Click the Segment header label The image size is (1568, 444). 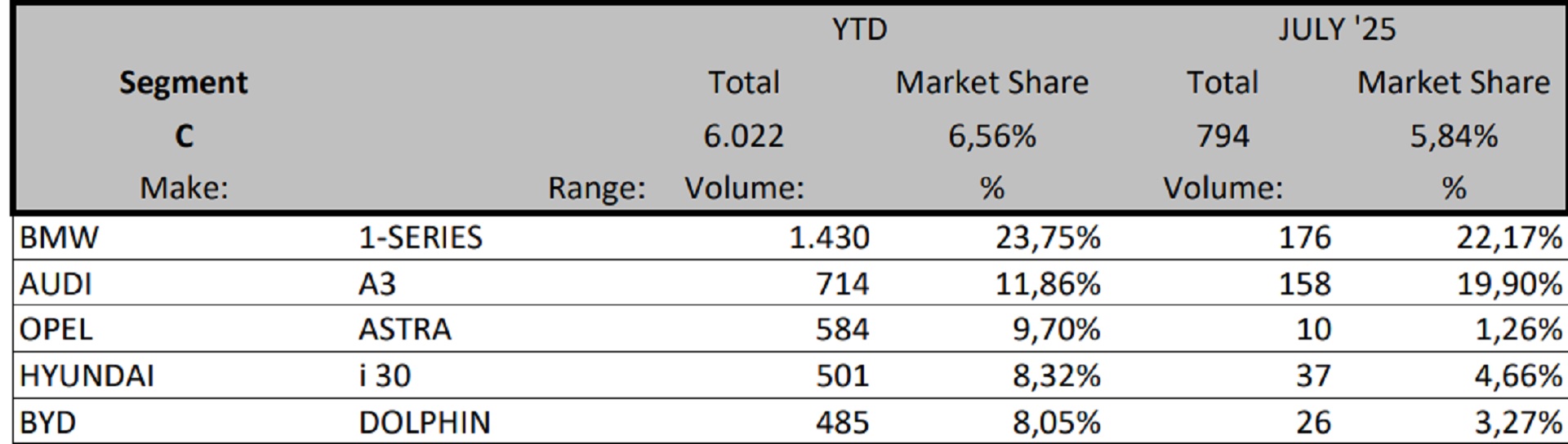(x=184, y=82)
